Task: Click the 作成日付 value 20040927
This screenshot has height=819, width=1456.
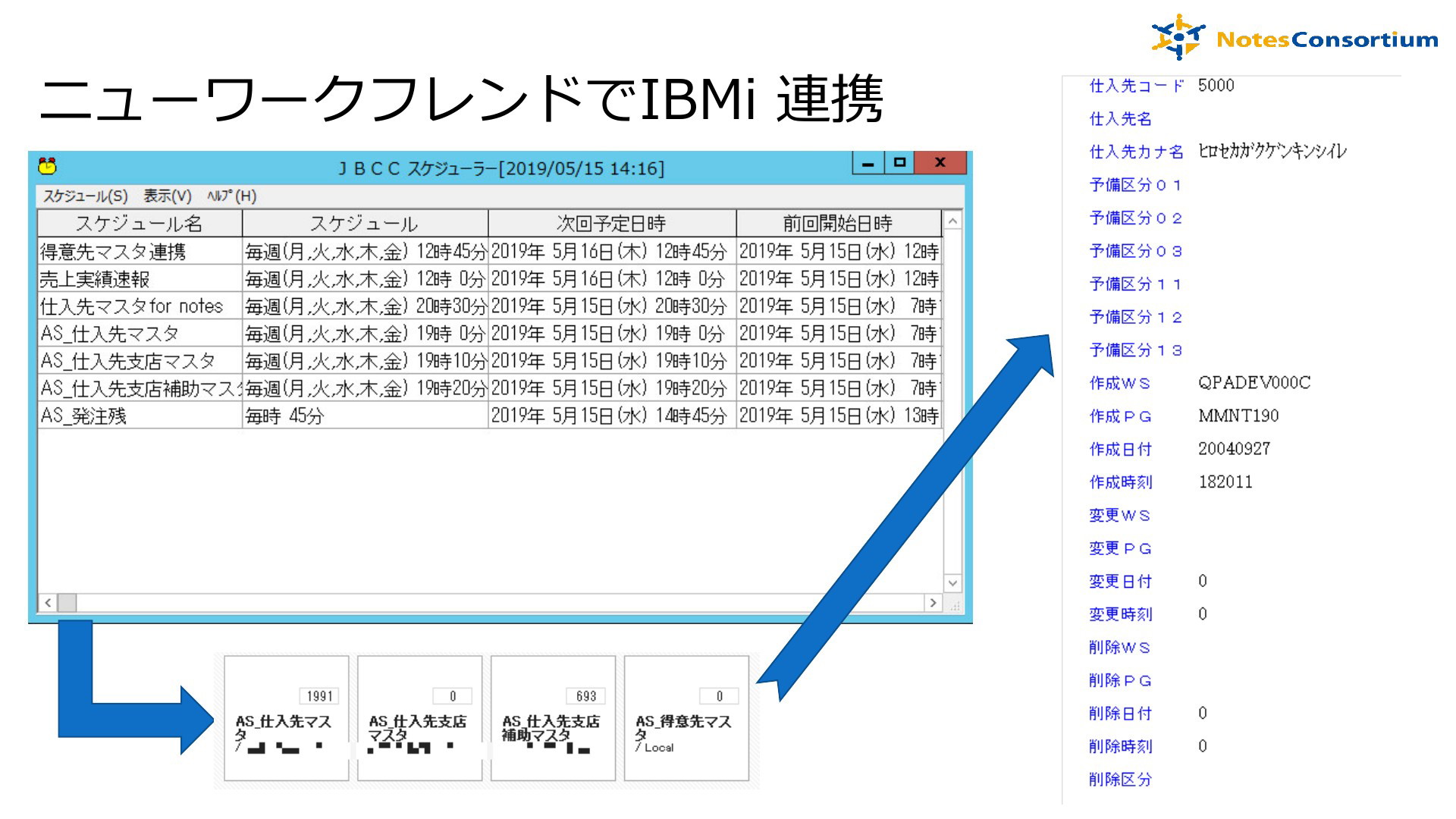Action: coord(1235,449)
